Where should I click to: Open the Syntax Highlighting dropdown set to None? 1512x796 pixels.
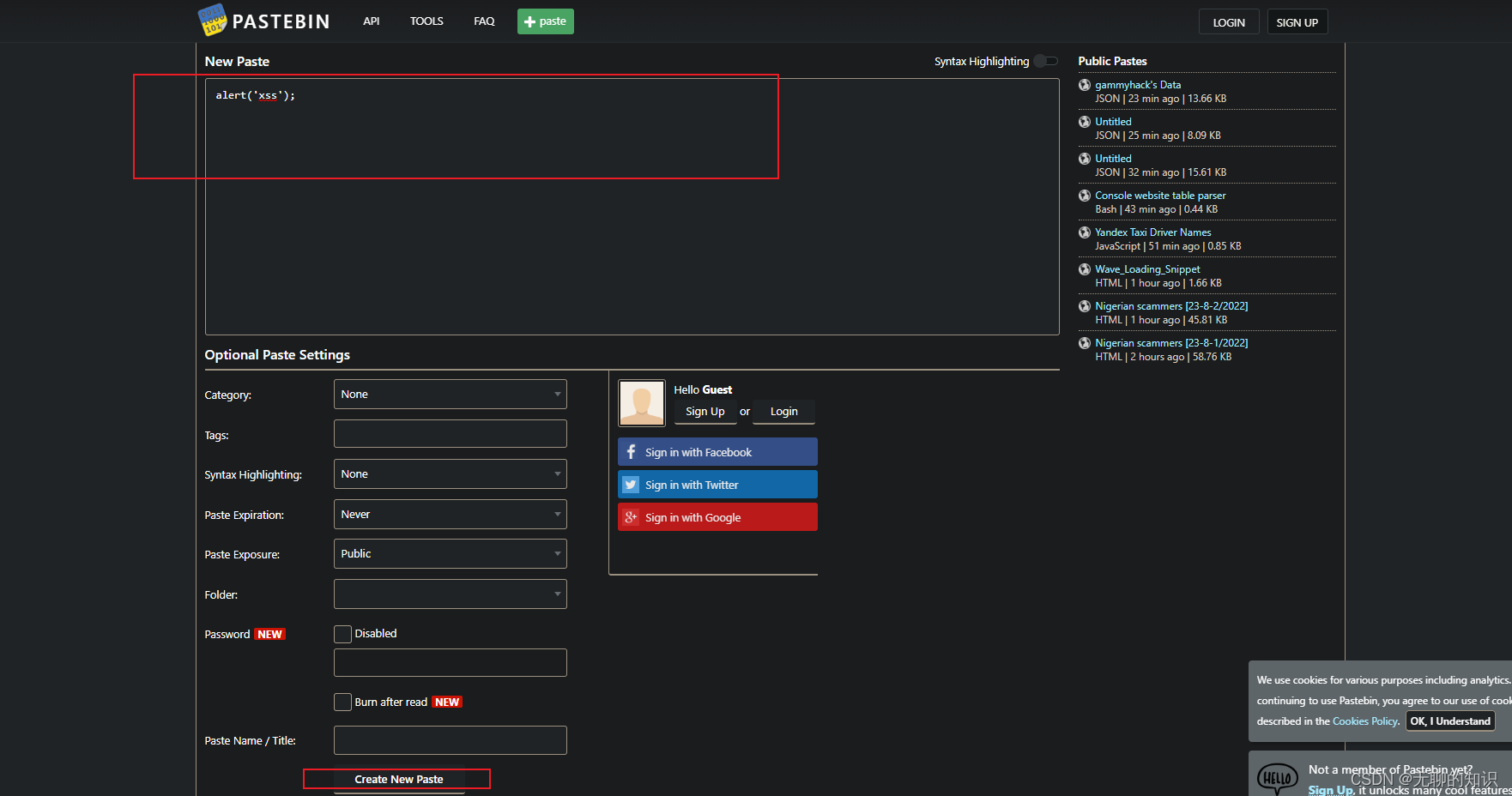(x=451, y=474)
